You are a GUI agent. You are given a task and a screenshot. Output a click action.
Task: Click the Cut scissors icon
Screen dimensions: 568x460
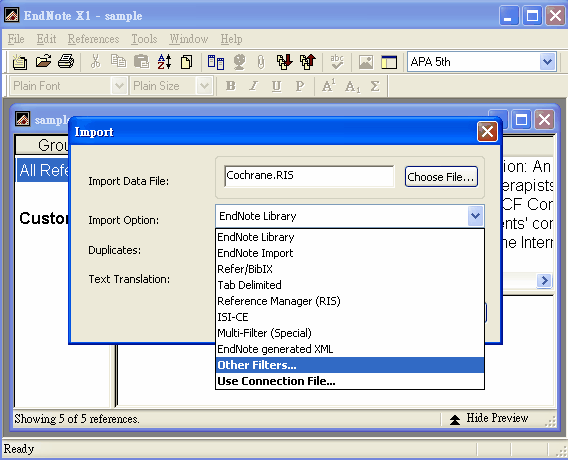pos(95,62)
